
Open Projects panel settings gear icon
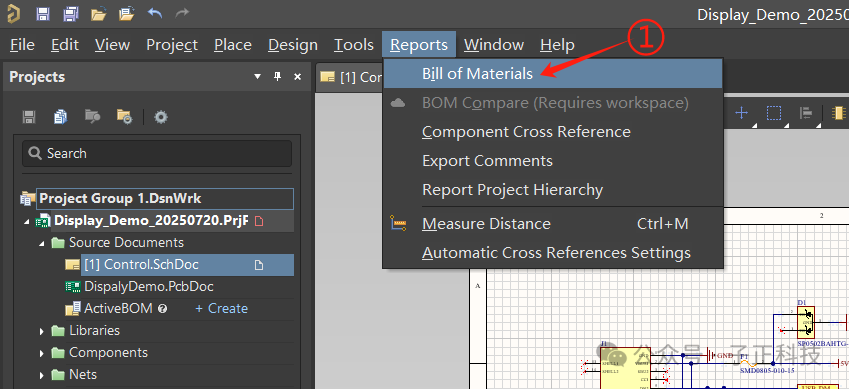click(161, 116)
